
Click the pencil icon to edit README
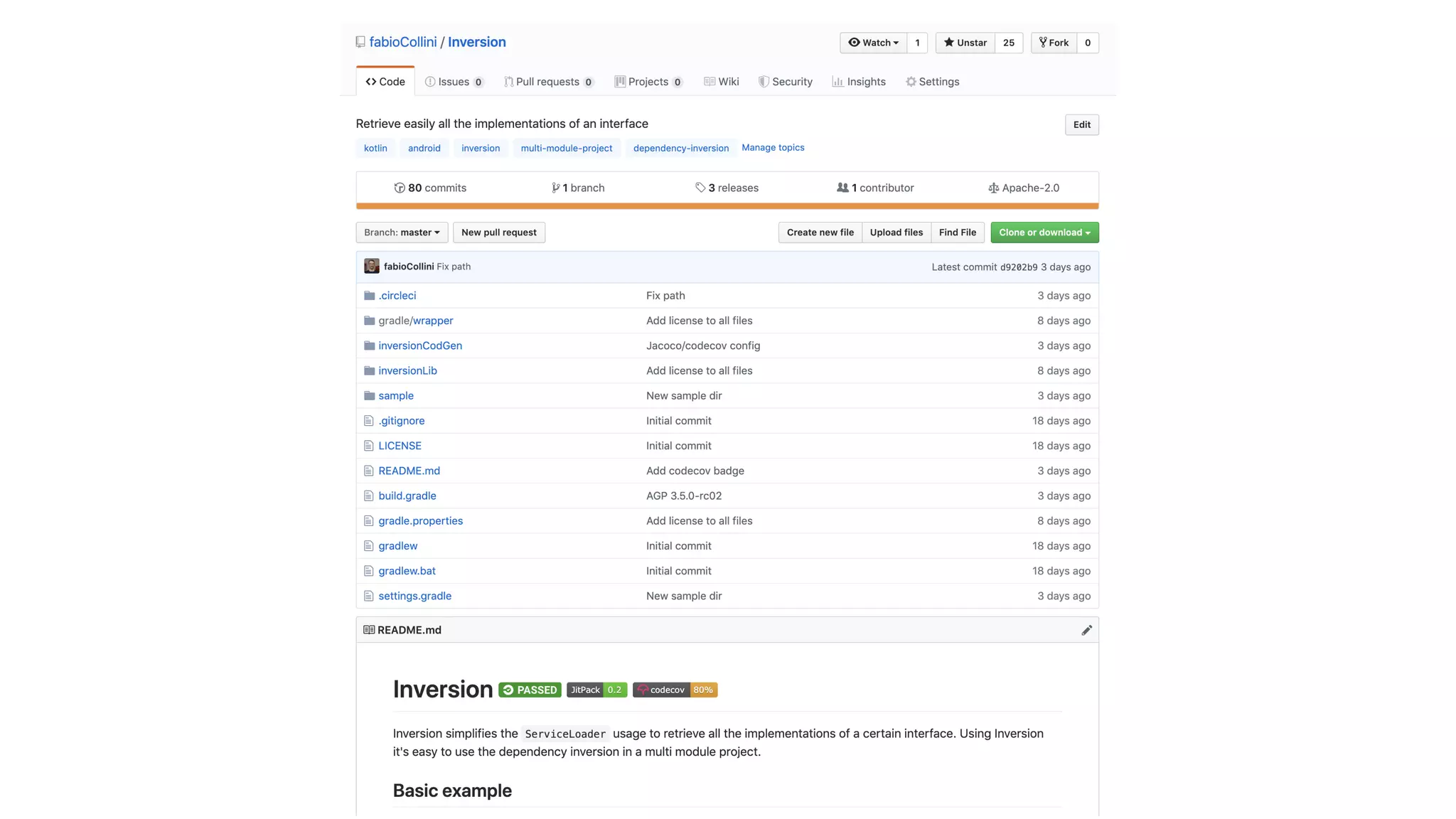click(1086, 630)
